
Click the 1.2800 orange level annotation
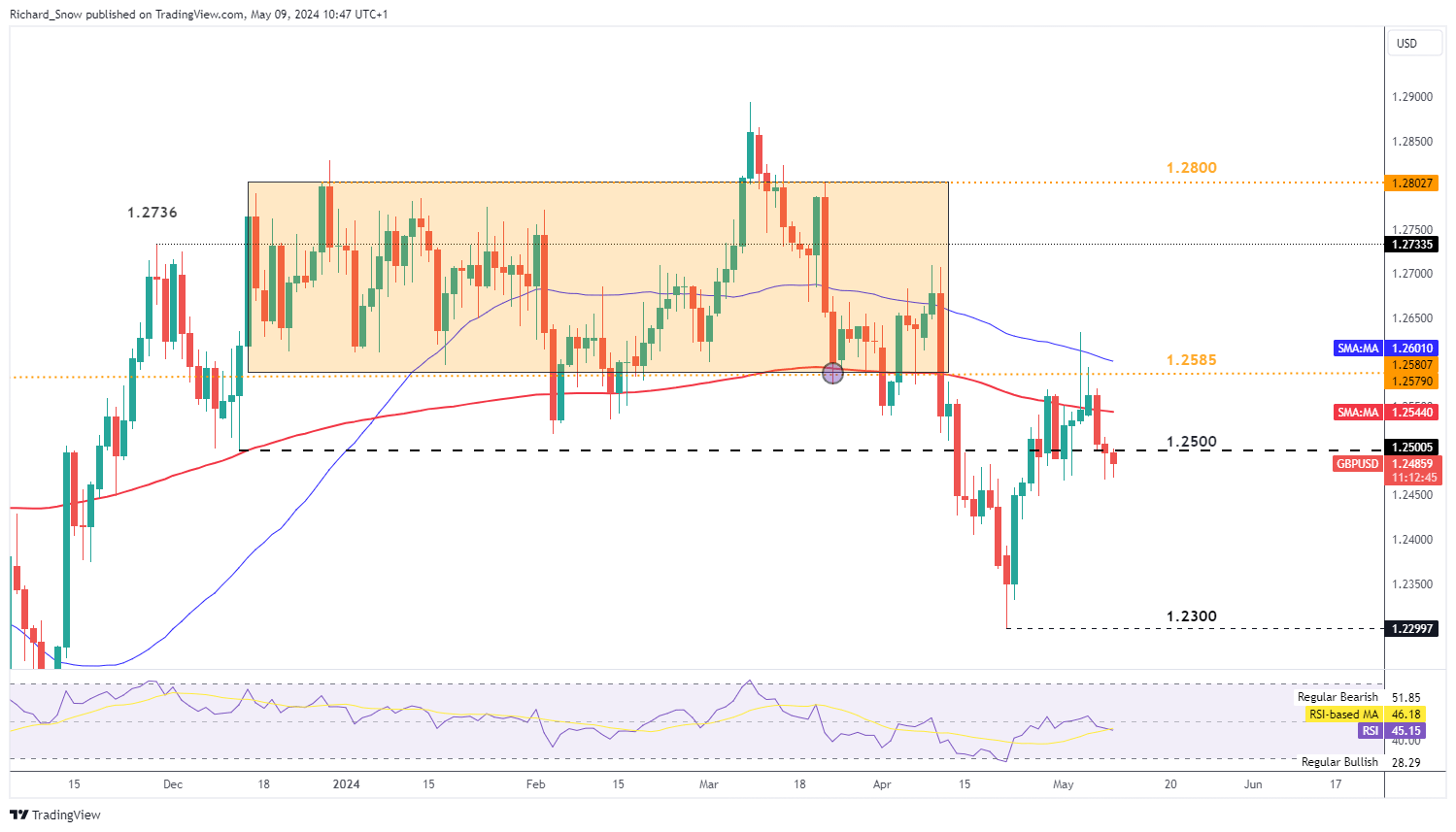point(1191,168)
